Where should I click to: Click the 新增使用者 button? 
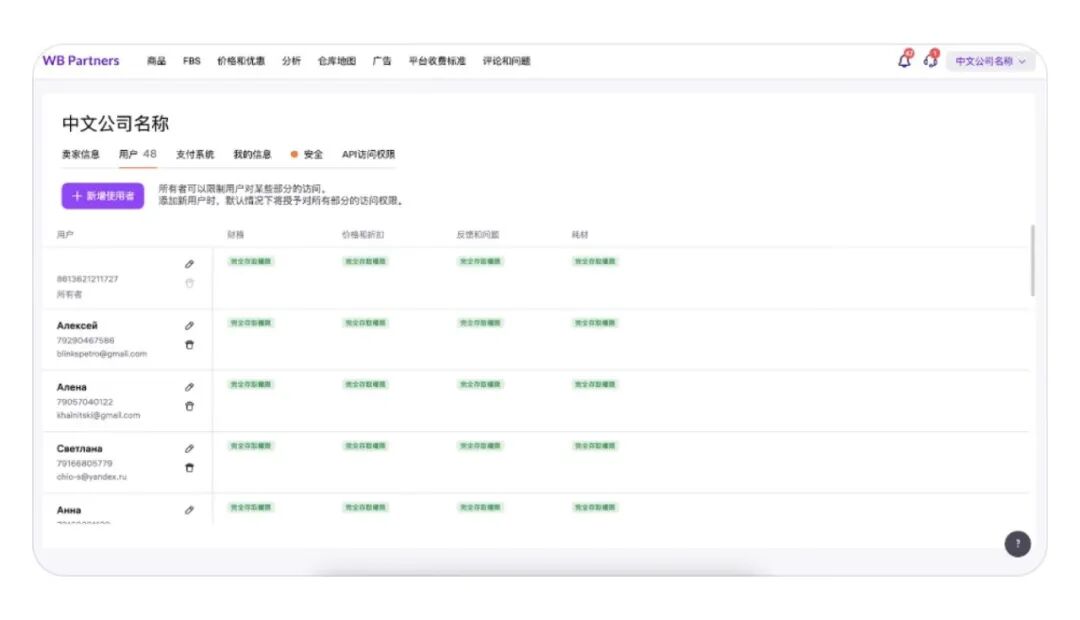point(103,196)
